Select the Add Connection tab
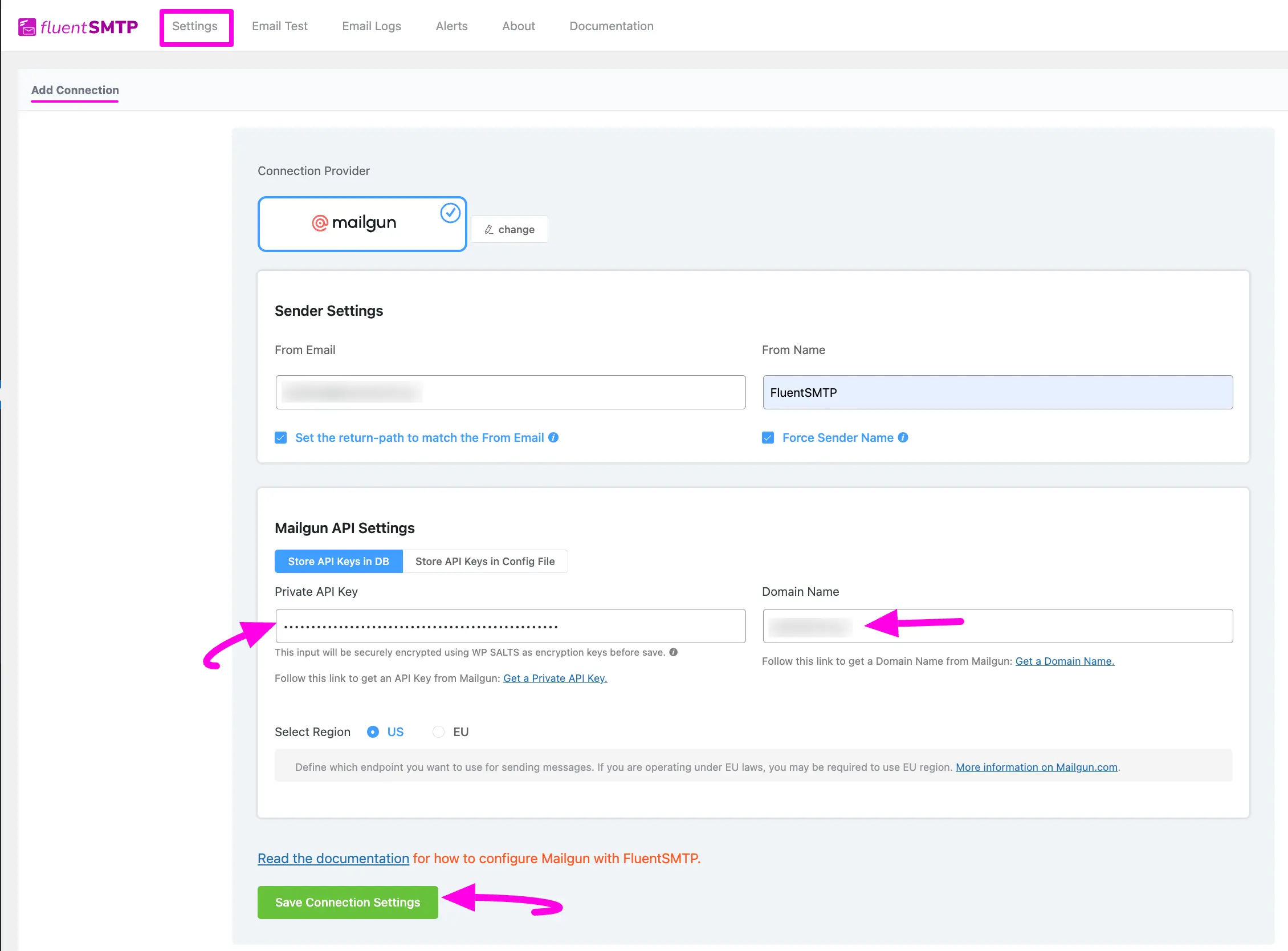 pos(75,91)
